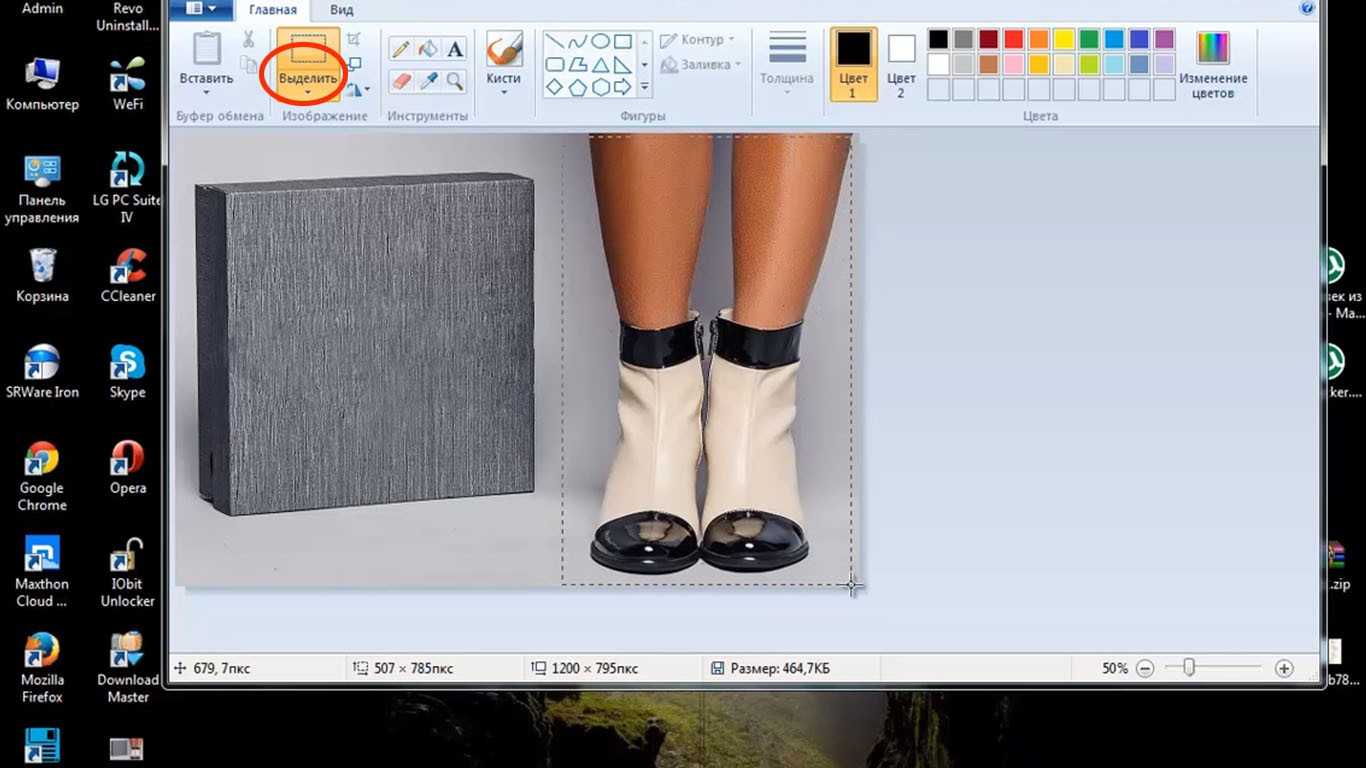Click the Brushes (Кисти) icon
Screen dimensions: 1366x768
(503, 48)
